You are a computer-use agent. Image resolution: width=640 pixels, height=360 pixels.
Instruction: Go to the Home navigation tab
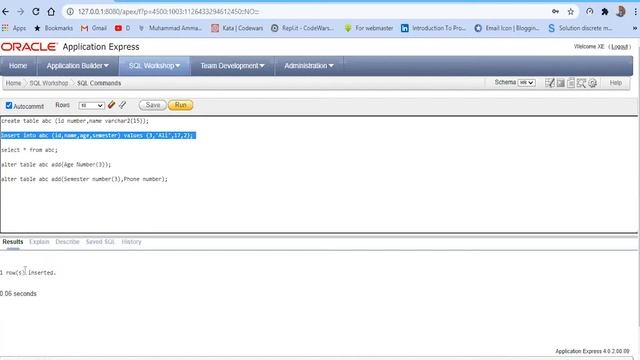click(18, 66)
